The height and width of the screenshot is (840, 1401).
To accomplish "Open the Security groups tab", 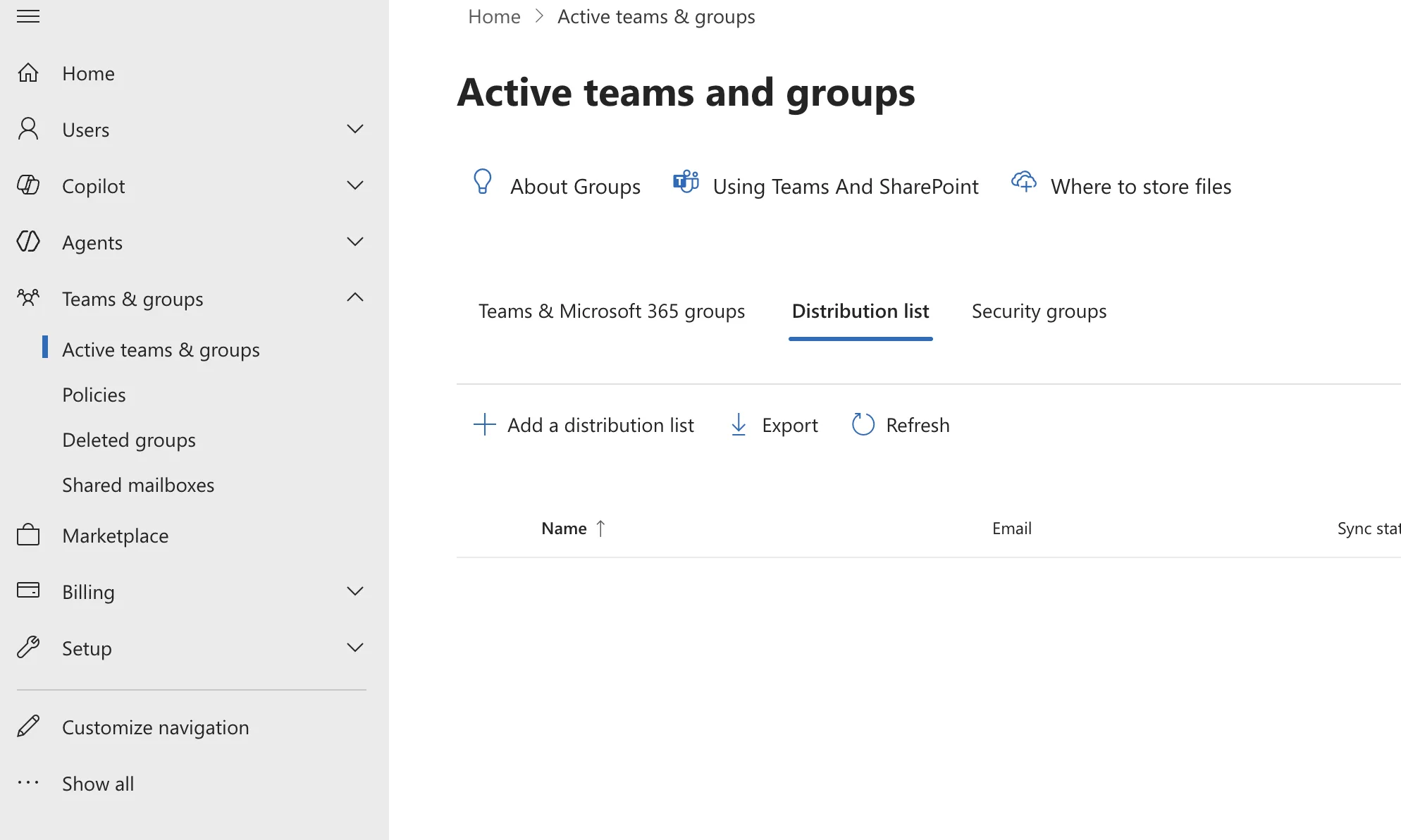I will point(1039,311).
